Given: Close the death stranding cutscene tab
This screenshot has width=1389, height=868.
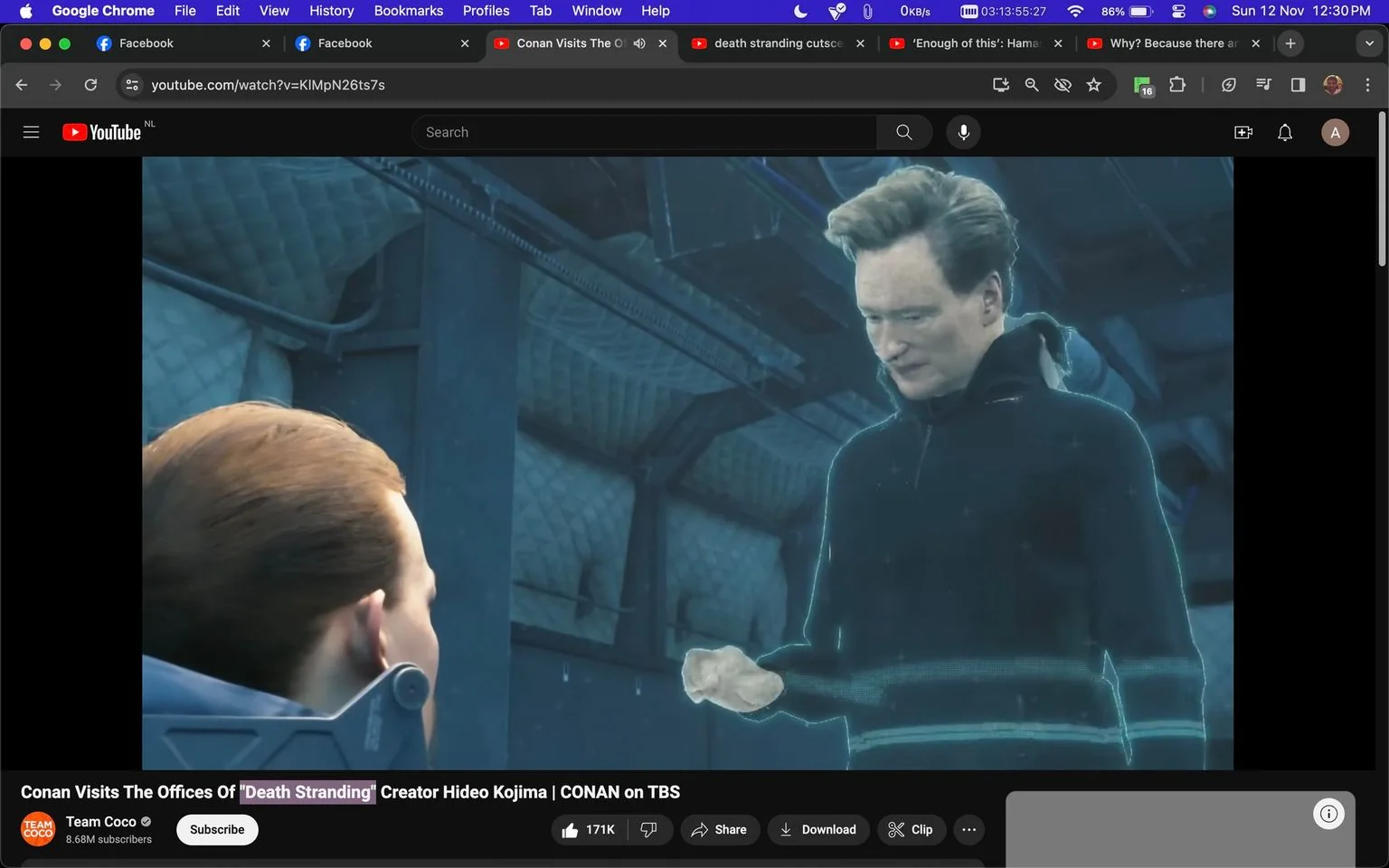Looking at the screenshot, I should 860,43.
